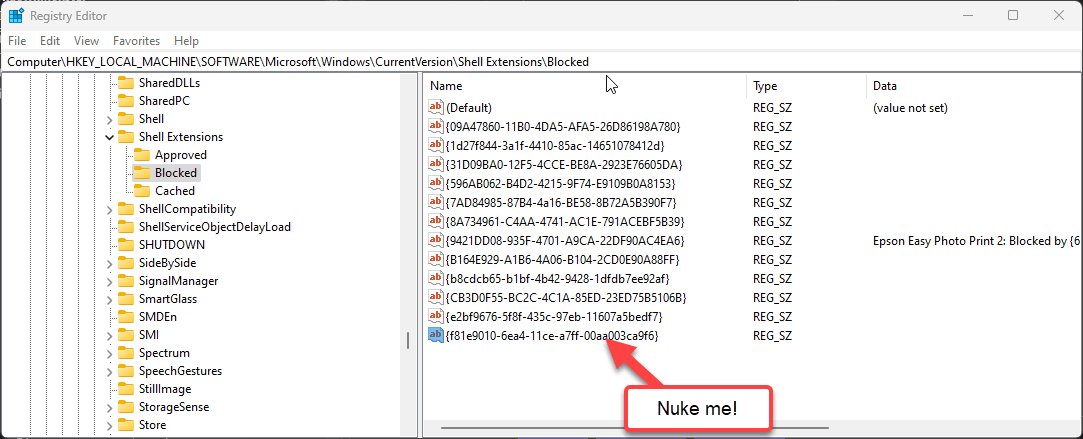This screenshot has width=1083, height=439.
Task: Click the "(value not set)" data cell
Action: pos(910,108)
